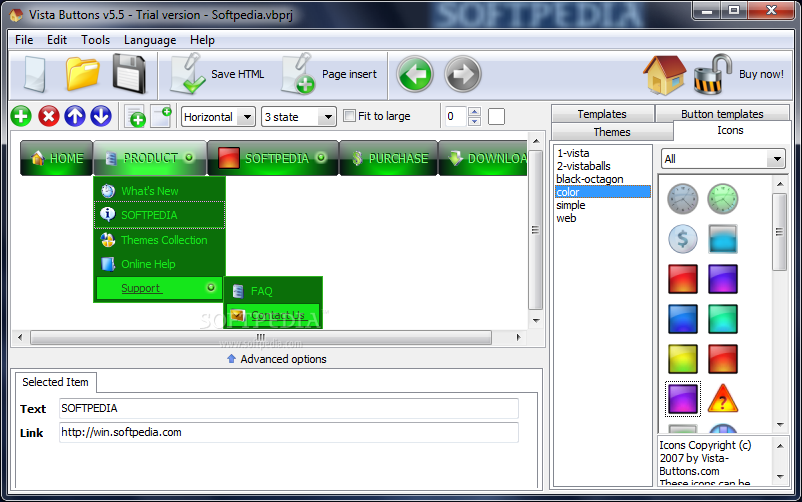
Task: Click the add submenu item page icon
Action: coord(162,116)
